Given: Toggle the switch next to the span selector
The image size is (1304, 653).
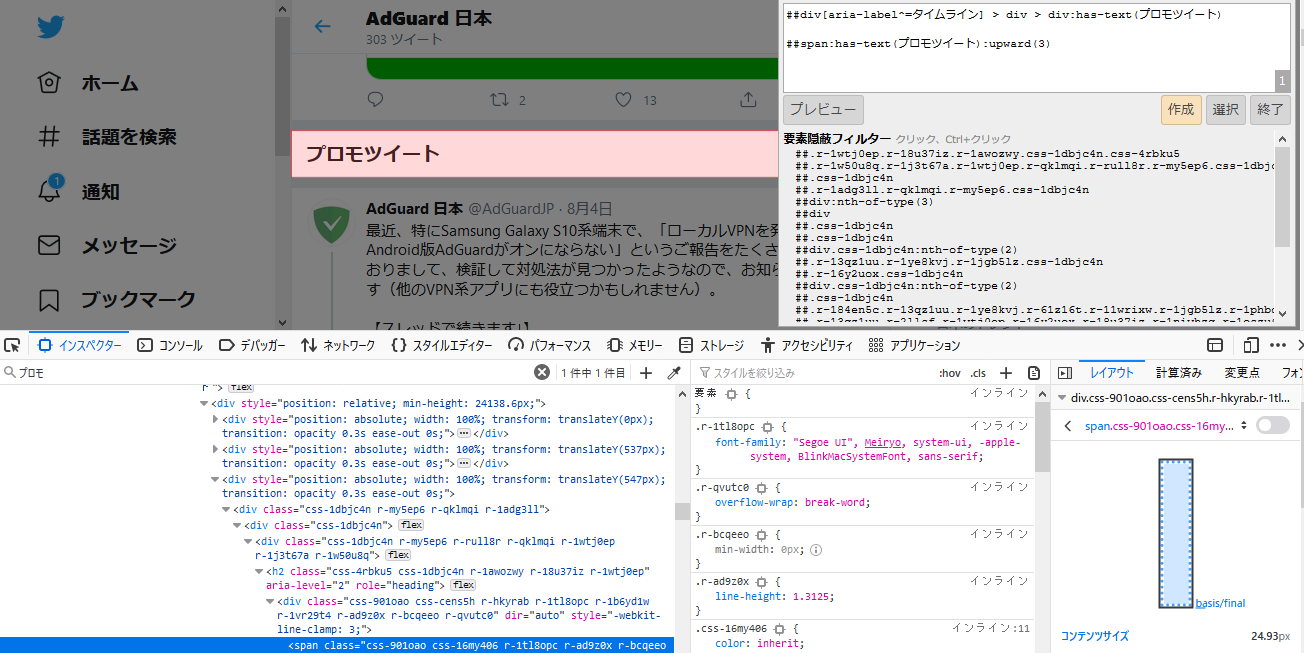Looking at the screenshot, I should pos(1271,424).
